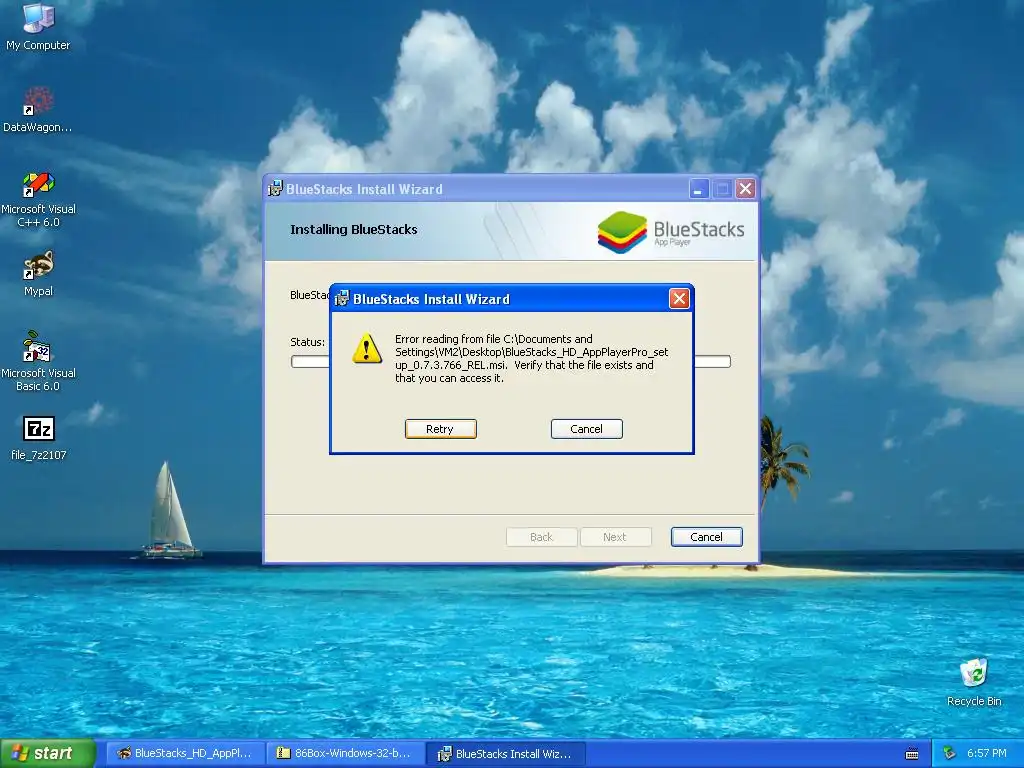The image size is (1024, 768).
Task: Click the disabled Back button in the wizard
Action: (541, 537)
